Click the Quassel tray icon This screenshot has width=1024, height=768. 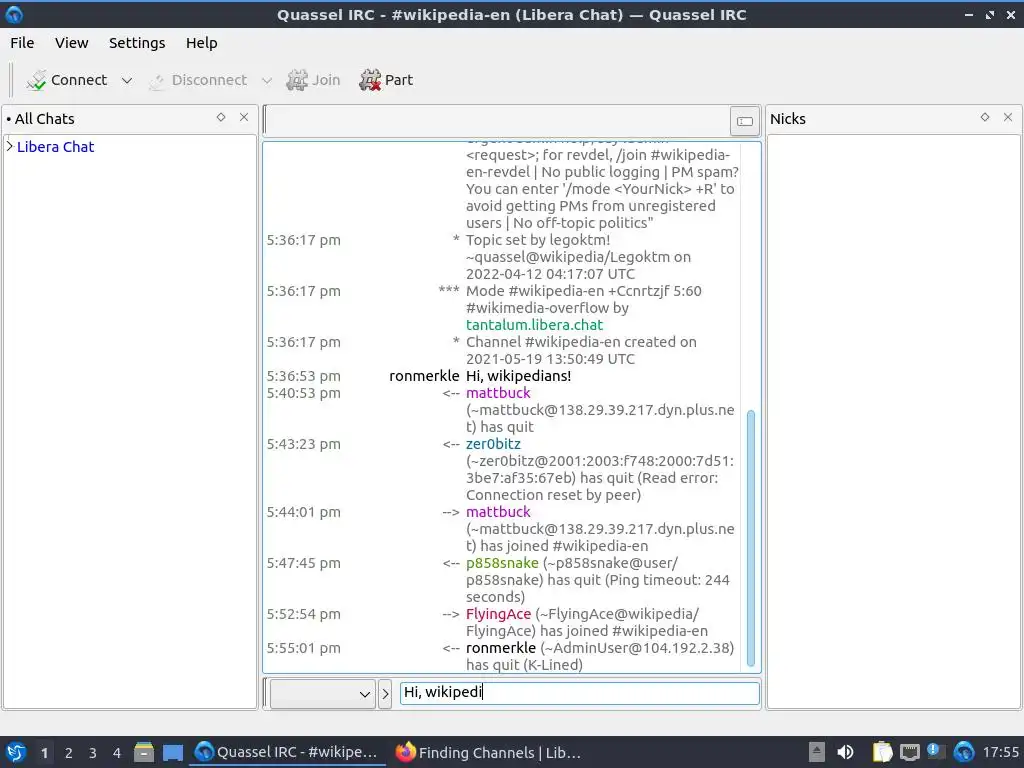click(963, 752)
